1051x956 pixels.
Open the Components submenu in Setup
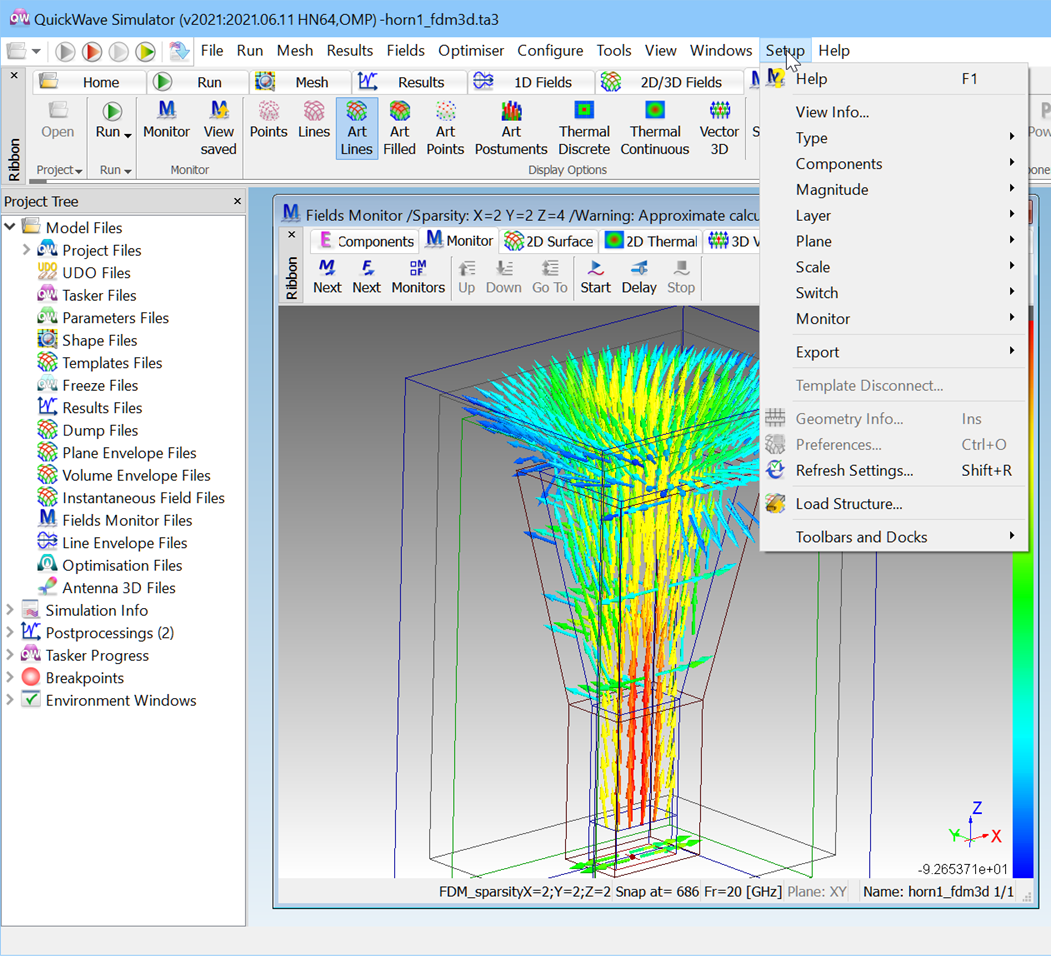[x=894, y=164]
